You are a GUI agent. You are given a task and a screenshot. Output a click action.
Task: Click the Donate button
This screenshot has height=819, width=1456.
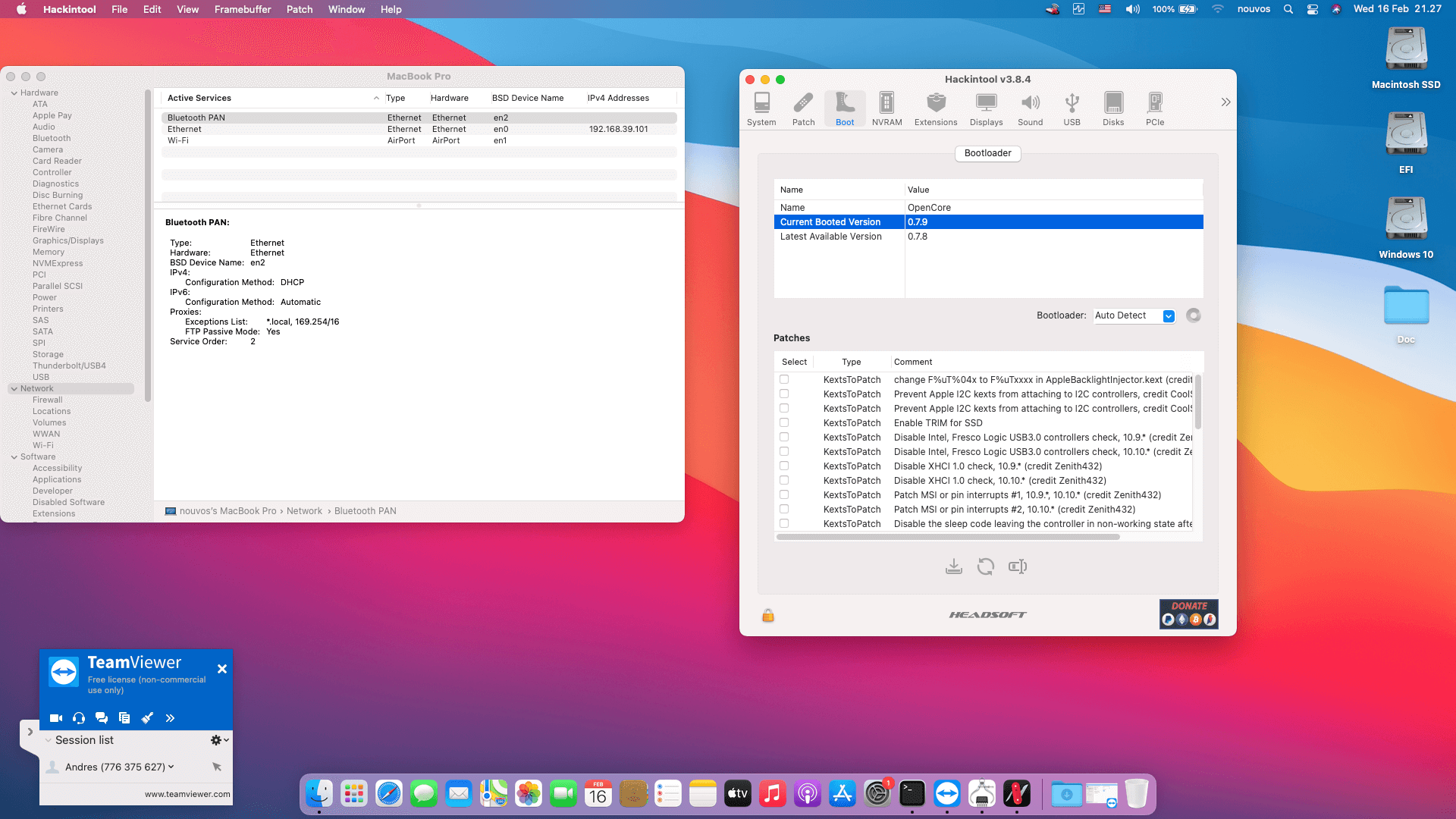tap(1188, 613)
